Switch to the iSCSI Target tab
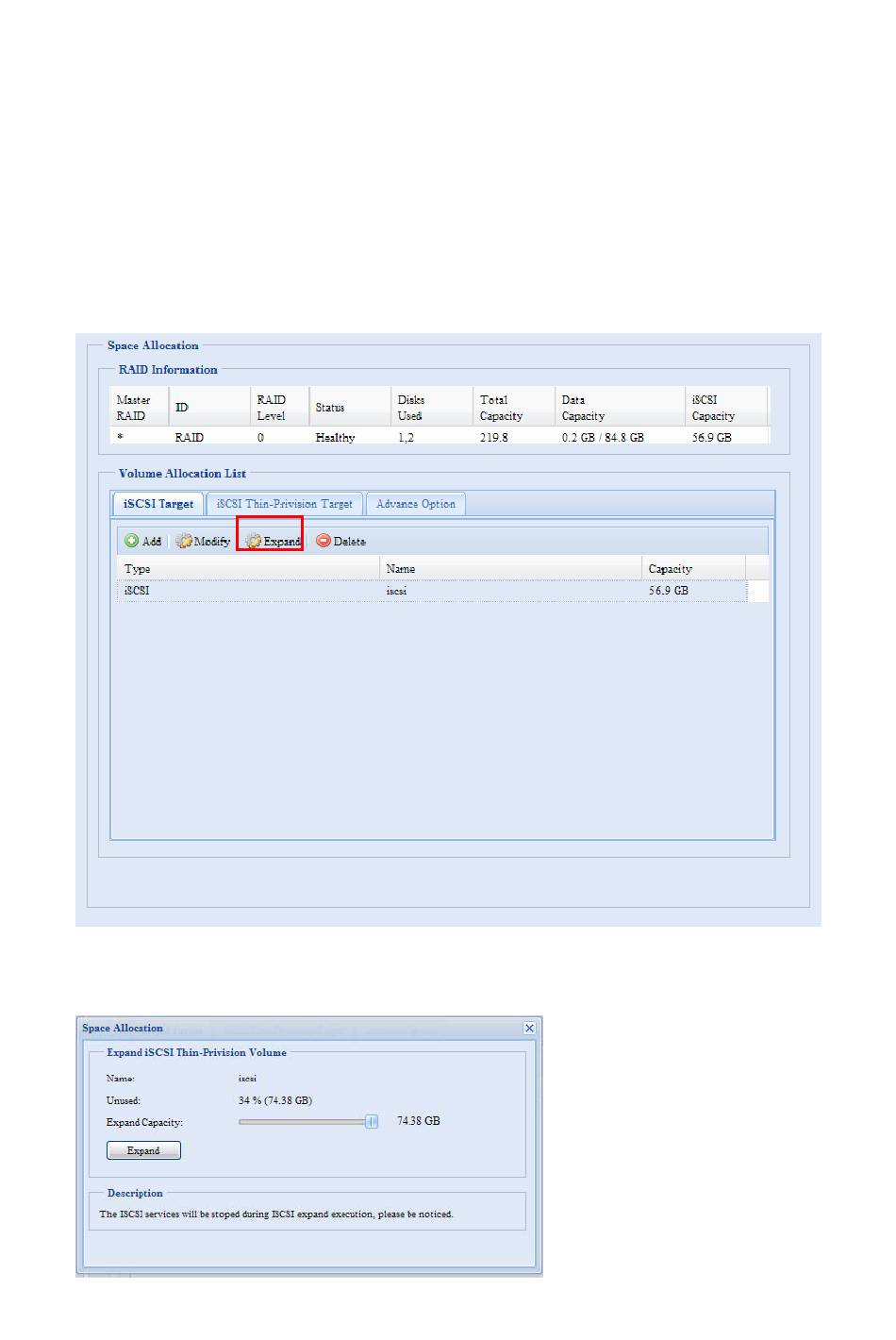The height and width of the screenshot is (1340, 896). point(158,504)
